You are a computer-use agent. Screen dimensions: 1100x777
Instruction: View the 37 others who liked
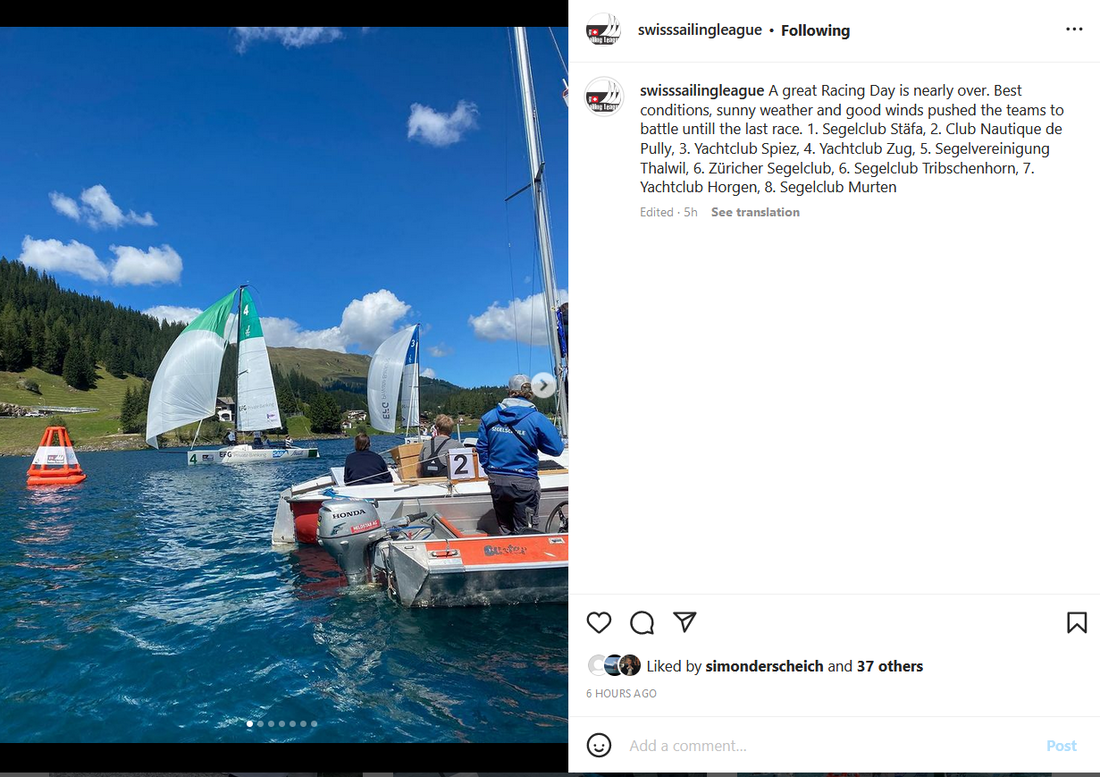coord(890,665)
